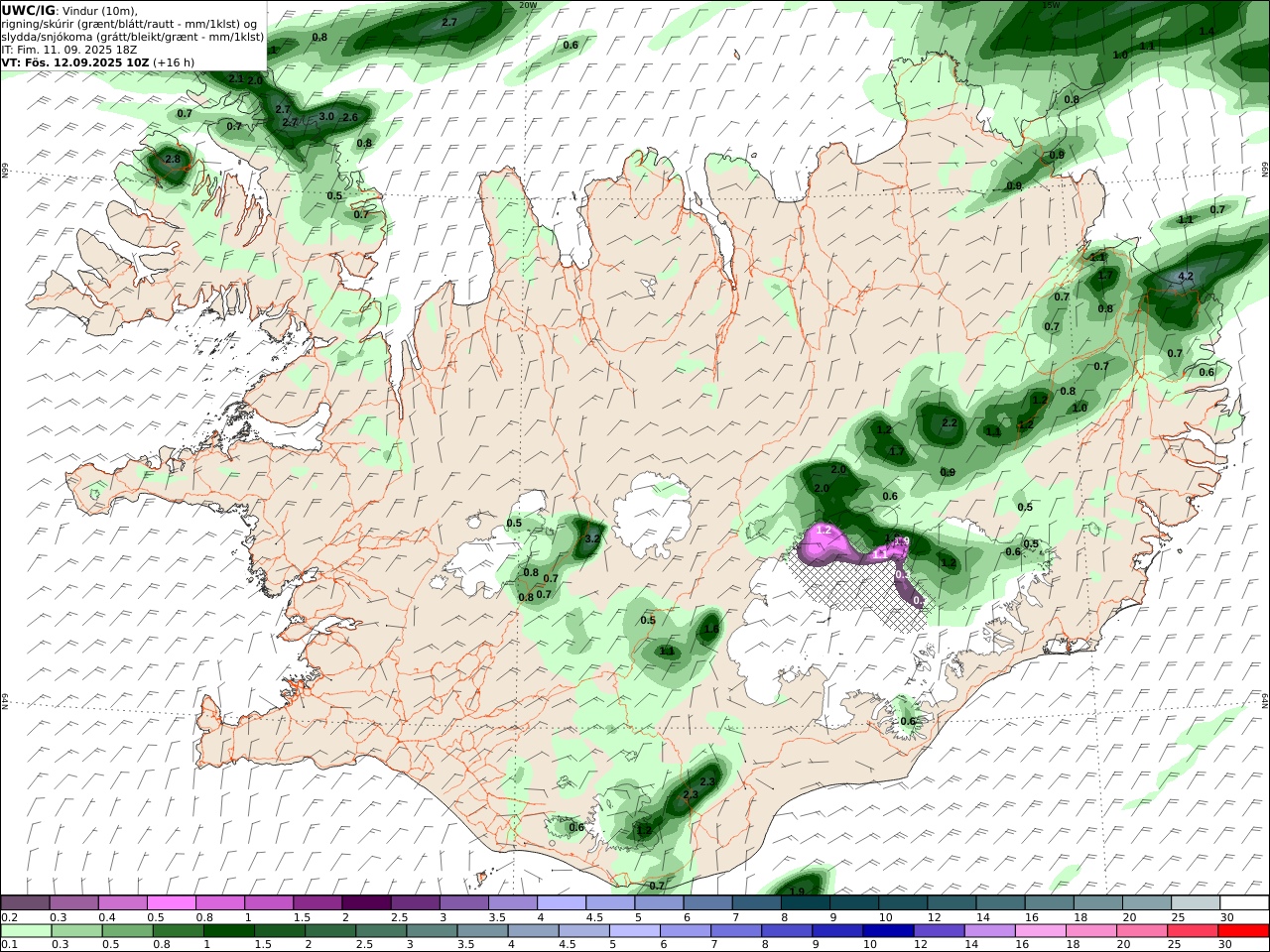Click the cross-hatched area on the glacier
The height and width of the screenshot is (952, 1270).
[x=858, y=587]
